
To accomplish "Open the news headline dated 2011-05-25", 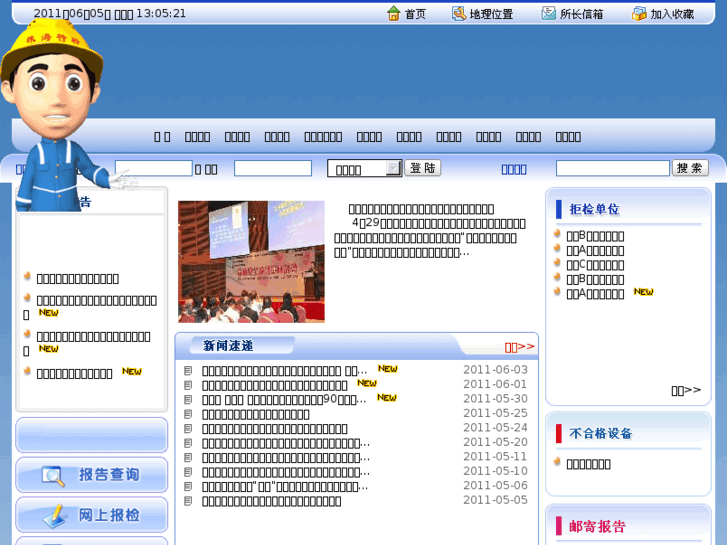I will [x=256, y=414].
